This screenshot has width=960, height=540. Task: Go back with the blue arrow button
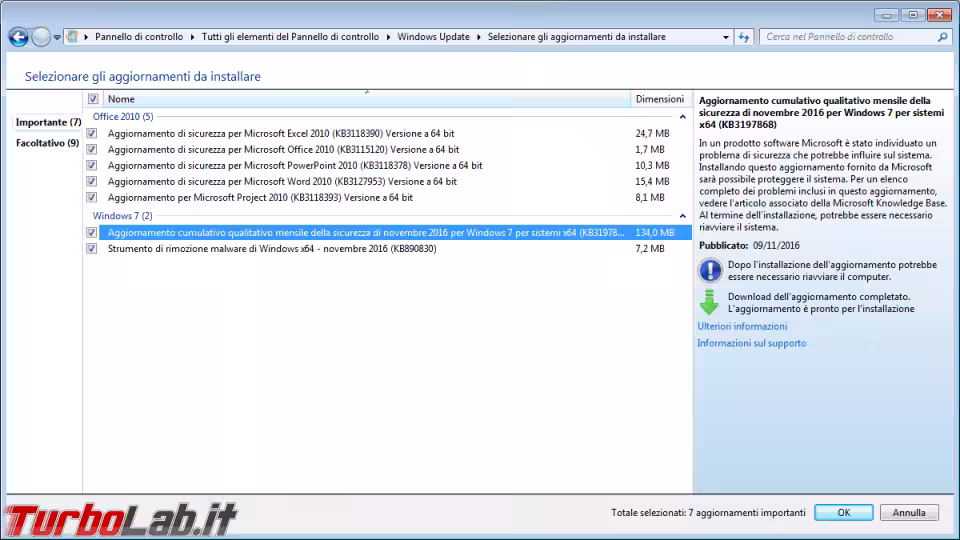click(x=18, y=37)
